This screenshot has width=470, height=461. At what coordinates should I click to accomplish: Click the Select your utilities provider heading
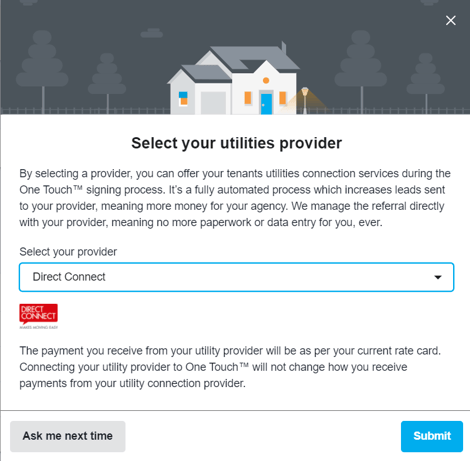coord(236,143)
